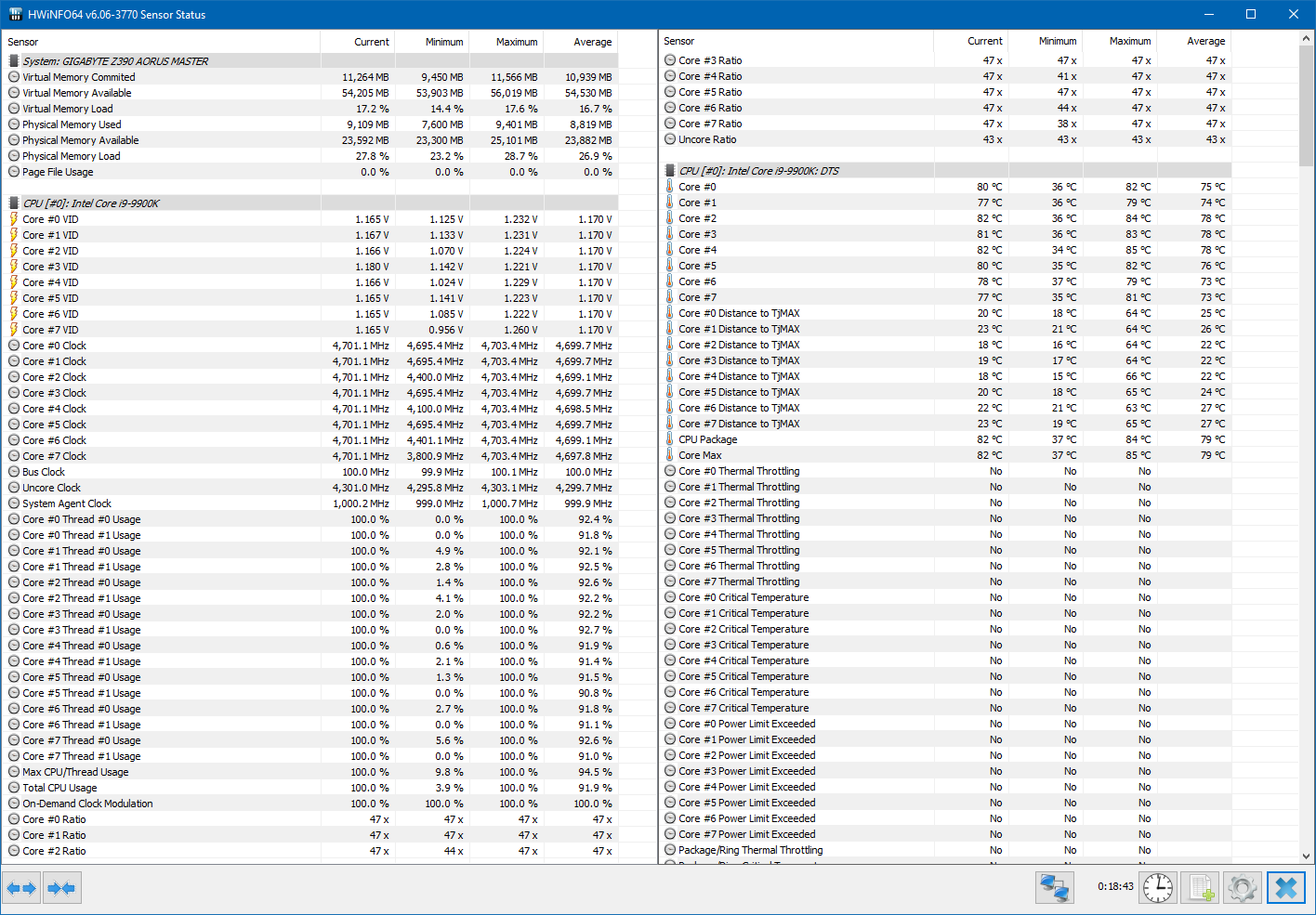Screen dimensions: 1316x915
Task: Click the Core #0 VID lightning icon
Action: [x=14, y=219]
